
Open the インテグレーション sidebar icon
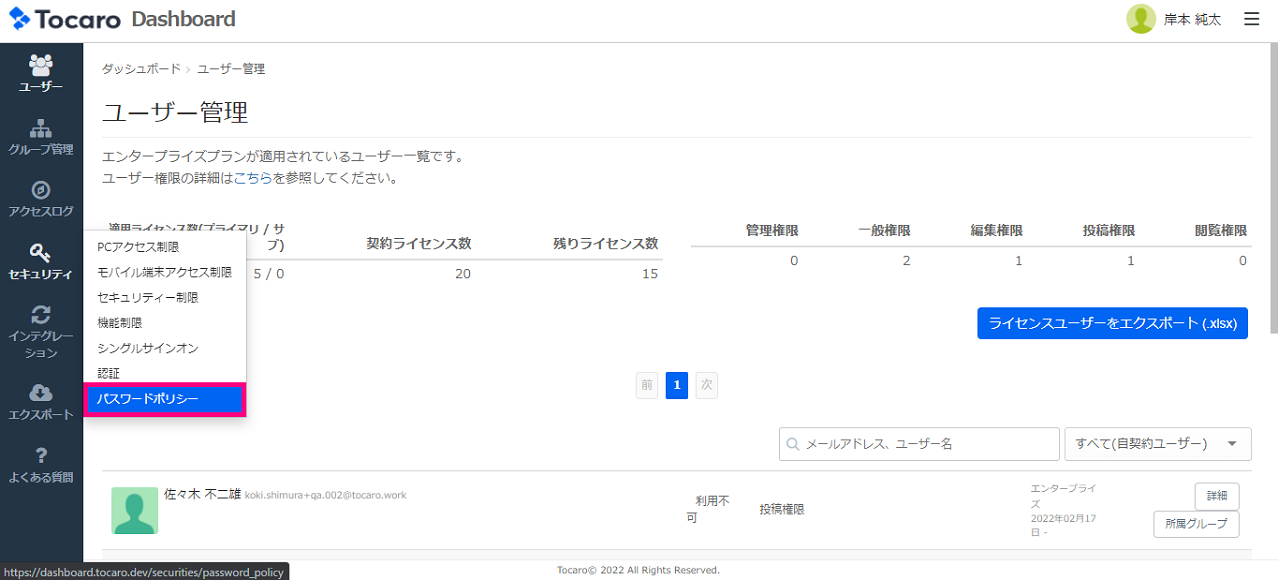click(x=41, y=323)
